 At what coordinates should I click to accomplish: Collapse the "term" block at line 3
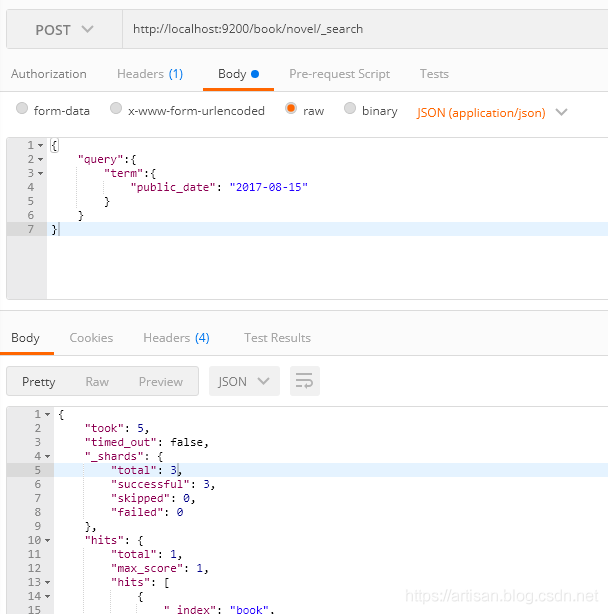point(40,174)
